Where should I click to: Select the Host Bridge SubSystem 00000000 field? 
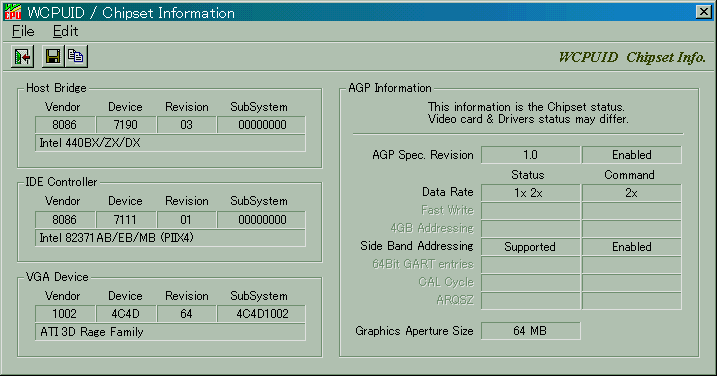[x=262, y=125]
